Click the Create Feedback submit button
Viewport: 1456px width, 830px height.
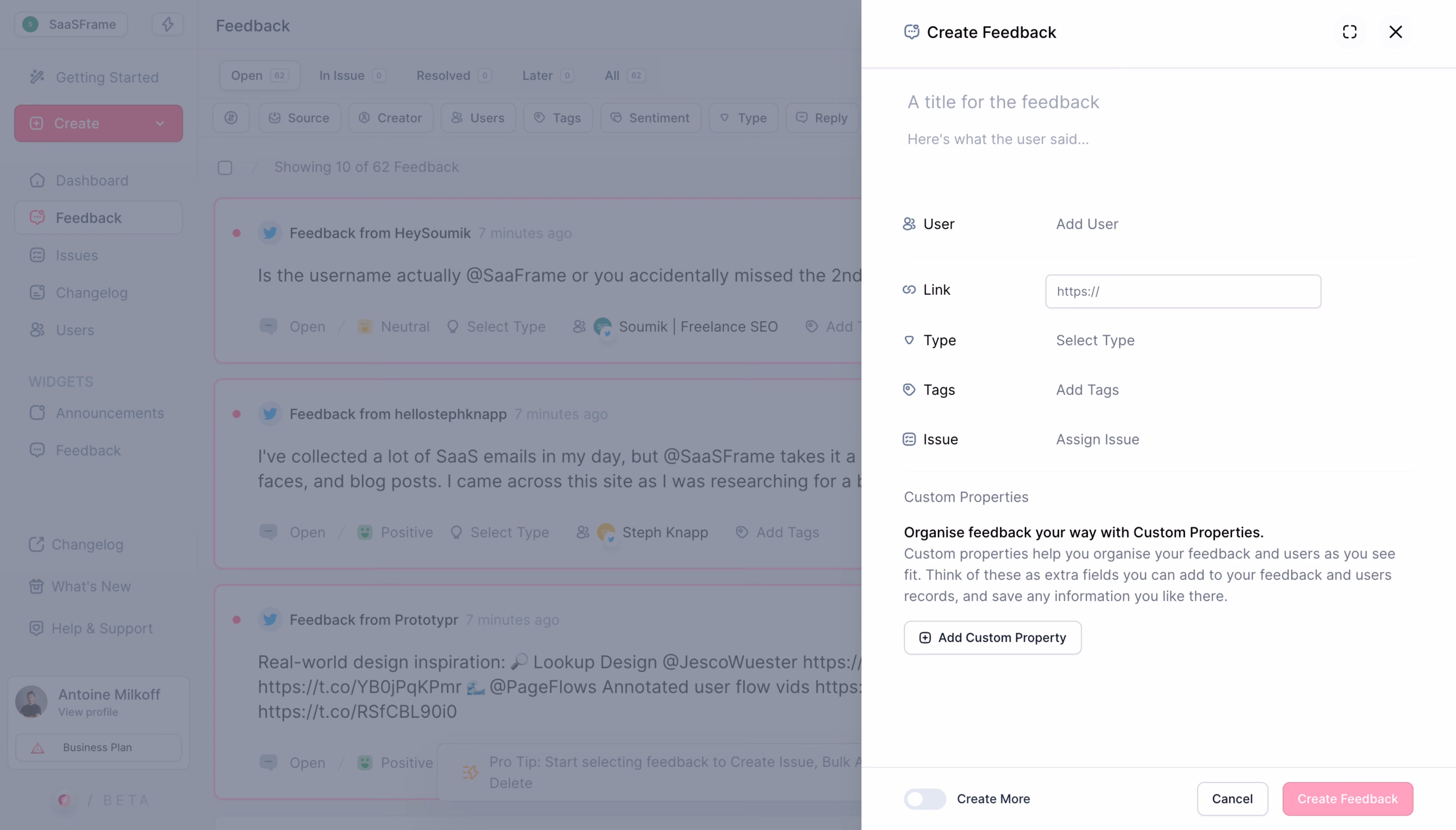(x=1348, y=799)
